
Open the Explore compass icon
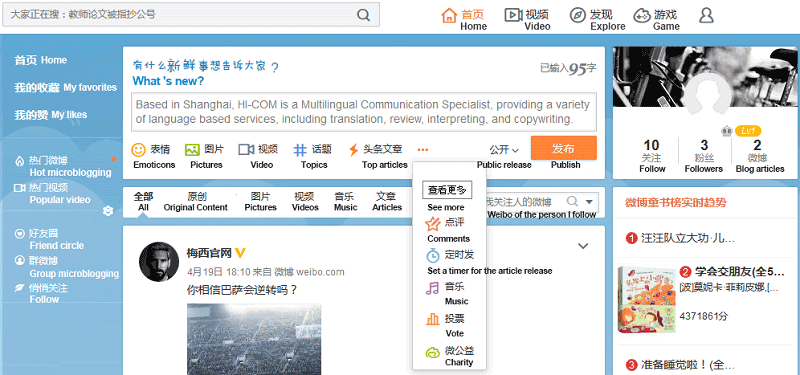[578, 15]
